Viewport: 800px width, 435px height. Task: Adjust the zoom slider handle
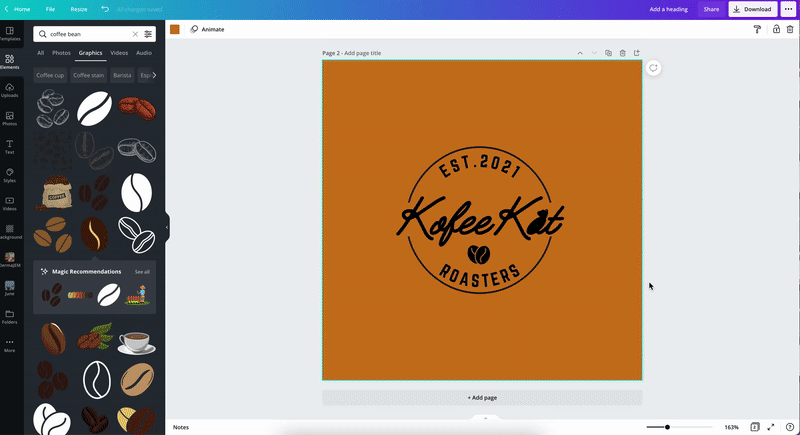click(667, 427)
